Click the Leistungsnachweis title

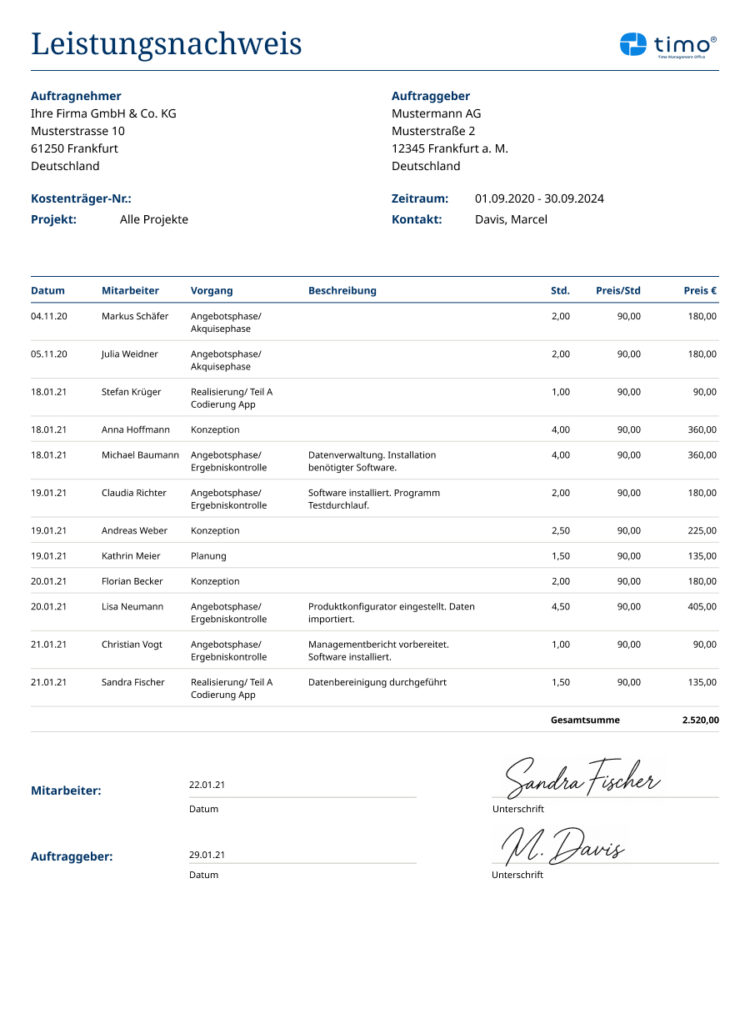point(166,44)
